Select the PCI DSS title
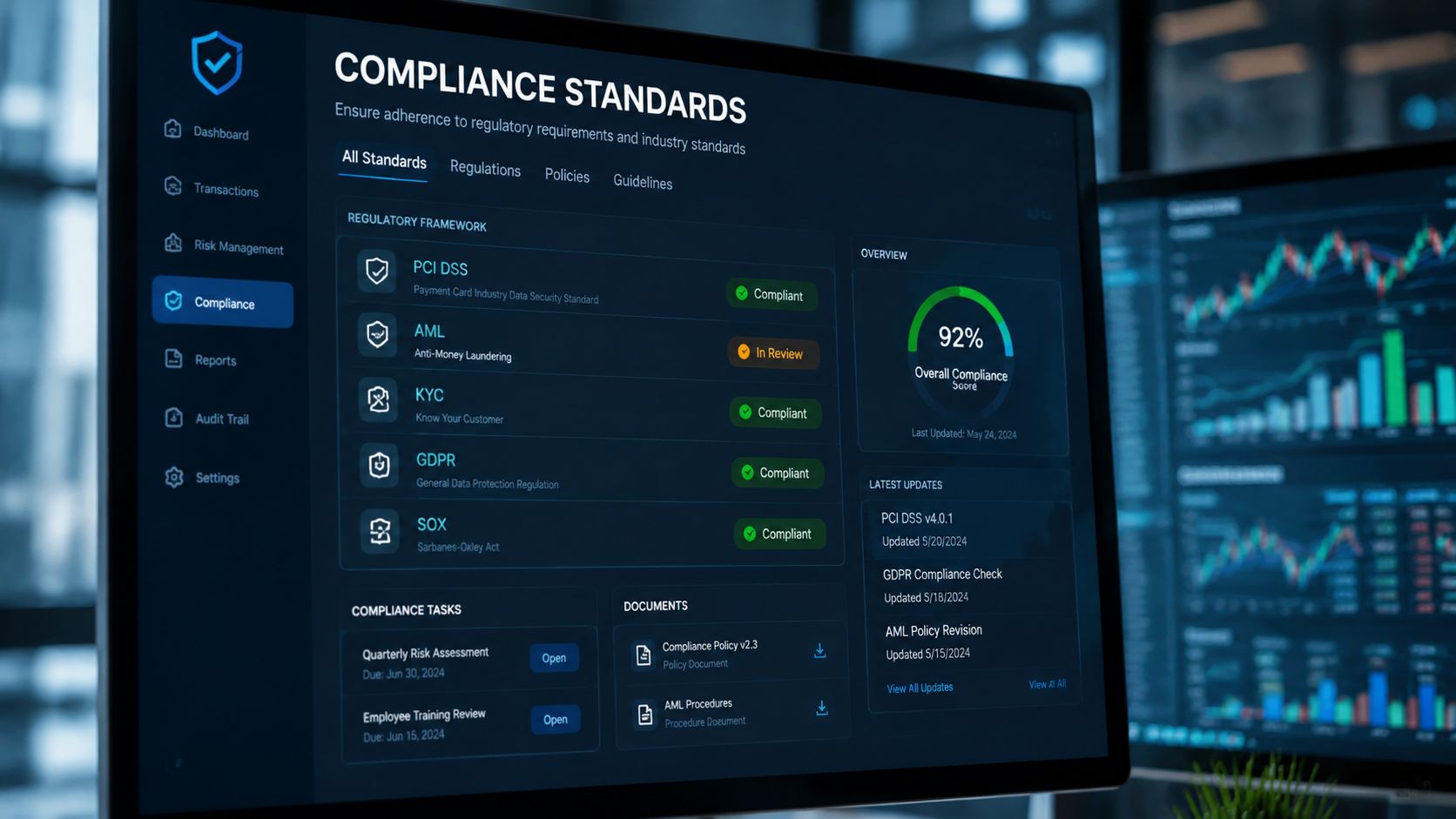Screen dimensions: 1456x819 coord(440,268)
